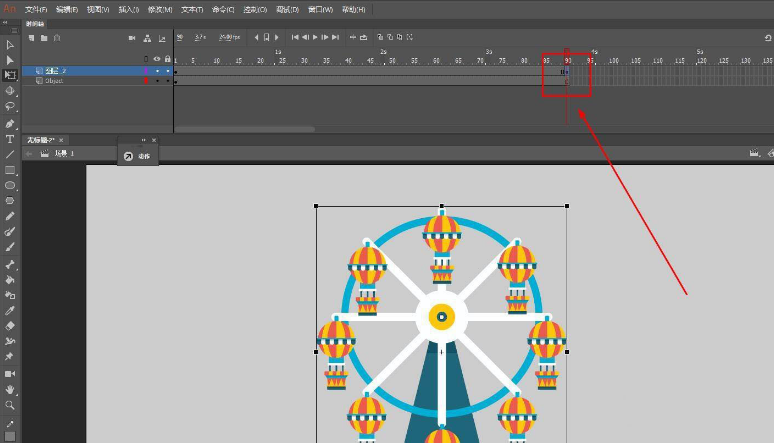This screenshot has width=774, height=443.
Task: Open the 修改(M) menu
Action: click(x=160, y=9)
